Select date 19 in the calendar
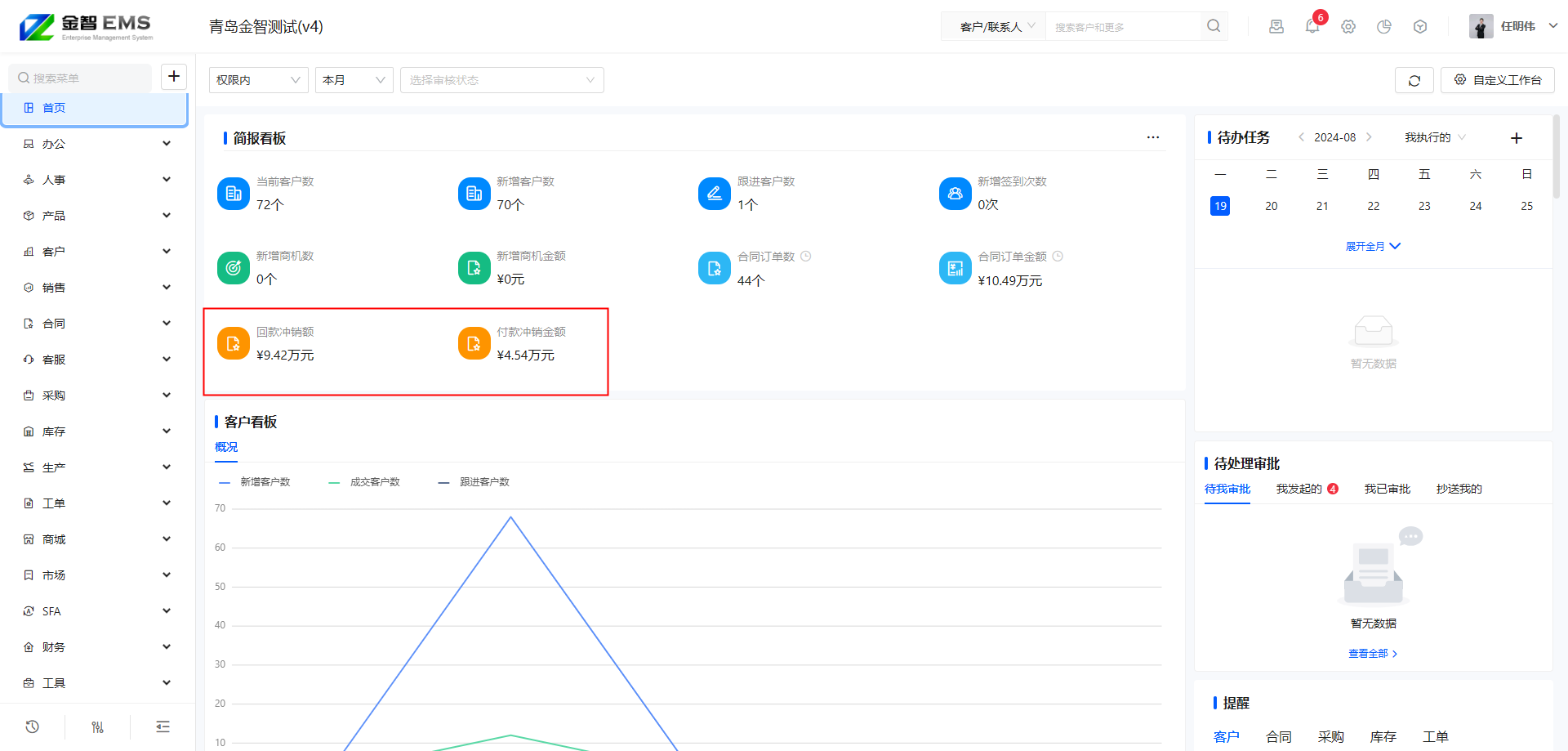Image resolution: width=1568 pixels, height=751 pixels. pos(1220,206)
